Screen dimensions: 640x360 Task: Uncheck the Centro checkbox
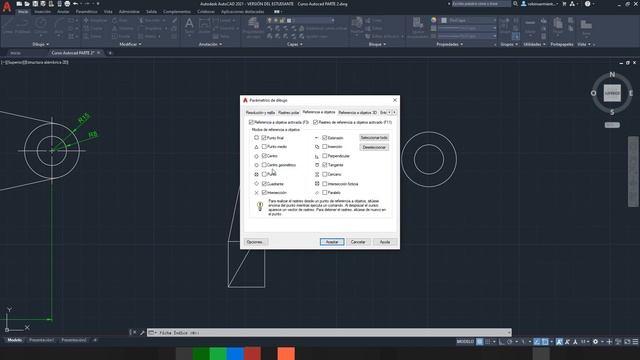click(264, 156)
